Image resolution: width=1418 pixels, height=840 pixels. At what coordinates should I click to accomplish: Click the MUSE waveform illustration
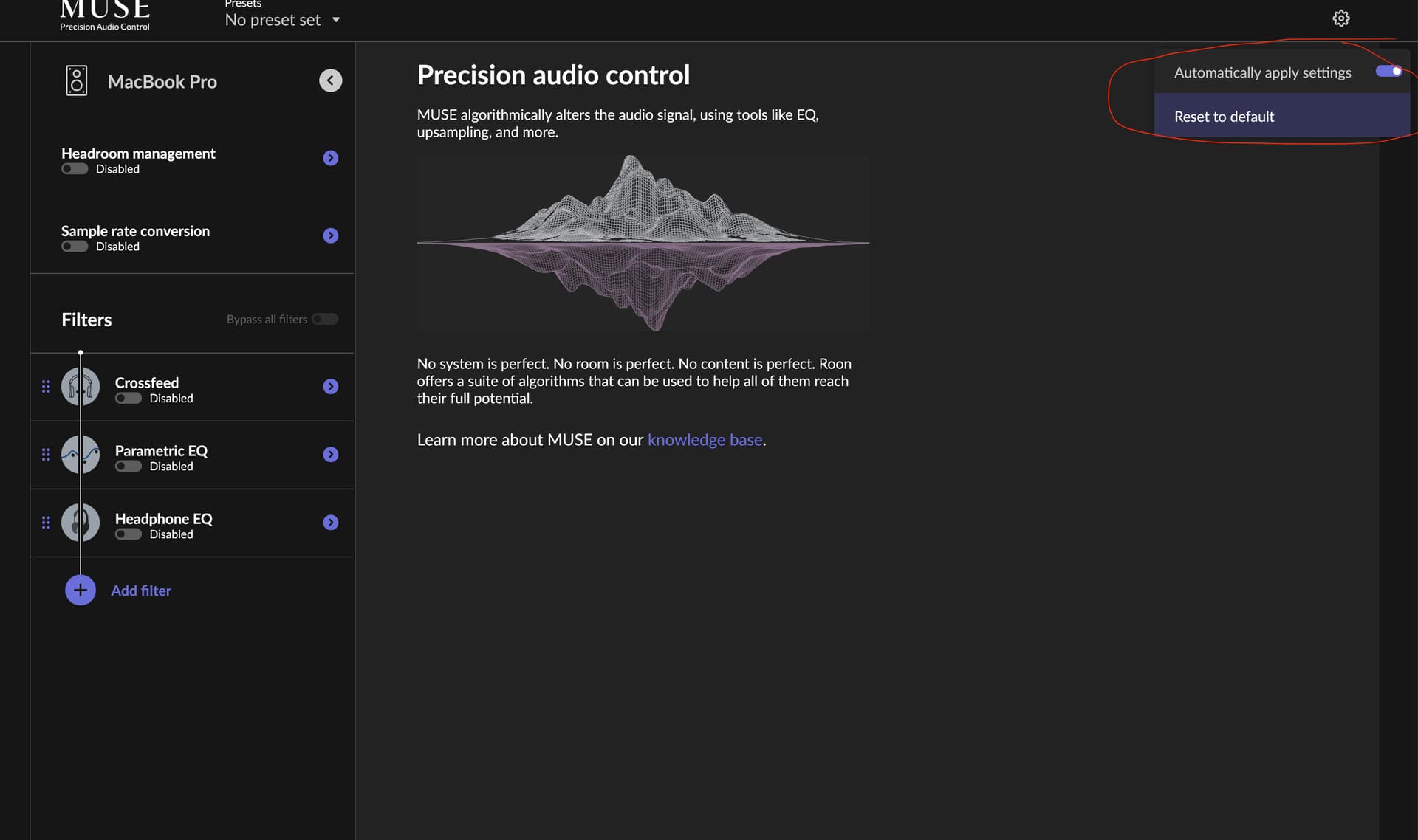pos(643,242)
